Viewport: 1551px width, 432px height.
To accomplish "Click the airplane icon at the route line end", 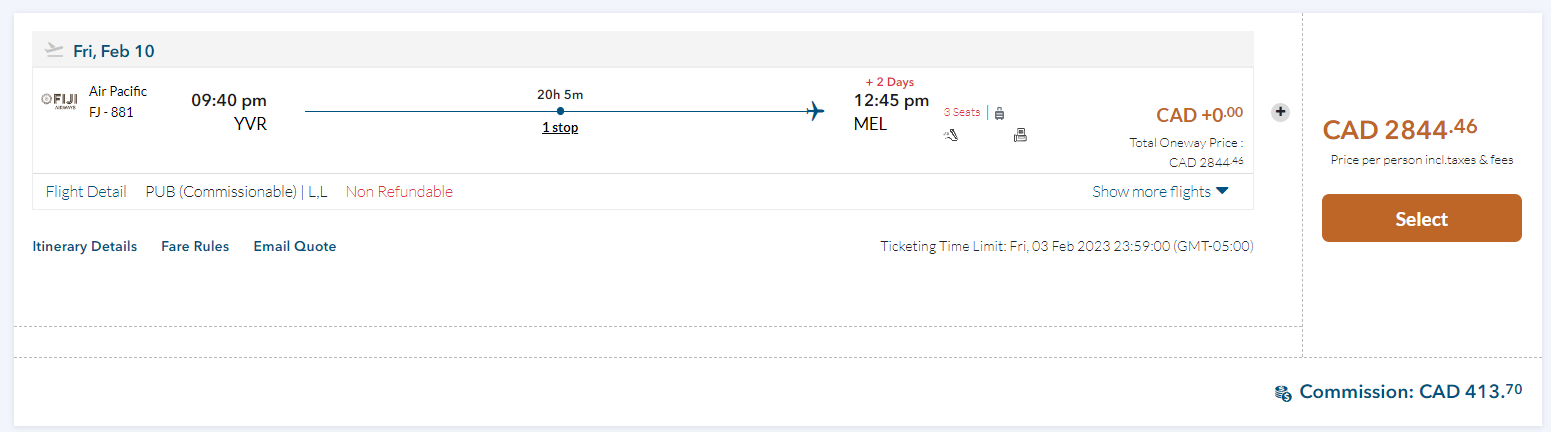I will coord(816,111).
